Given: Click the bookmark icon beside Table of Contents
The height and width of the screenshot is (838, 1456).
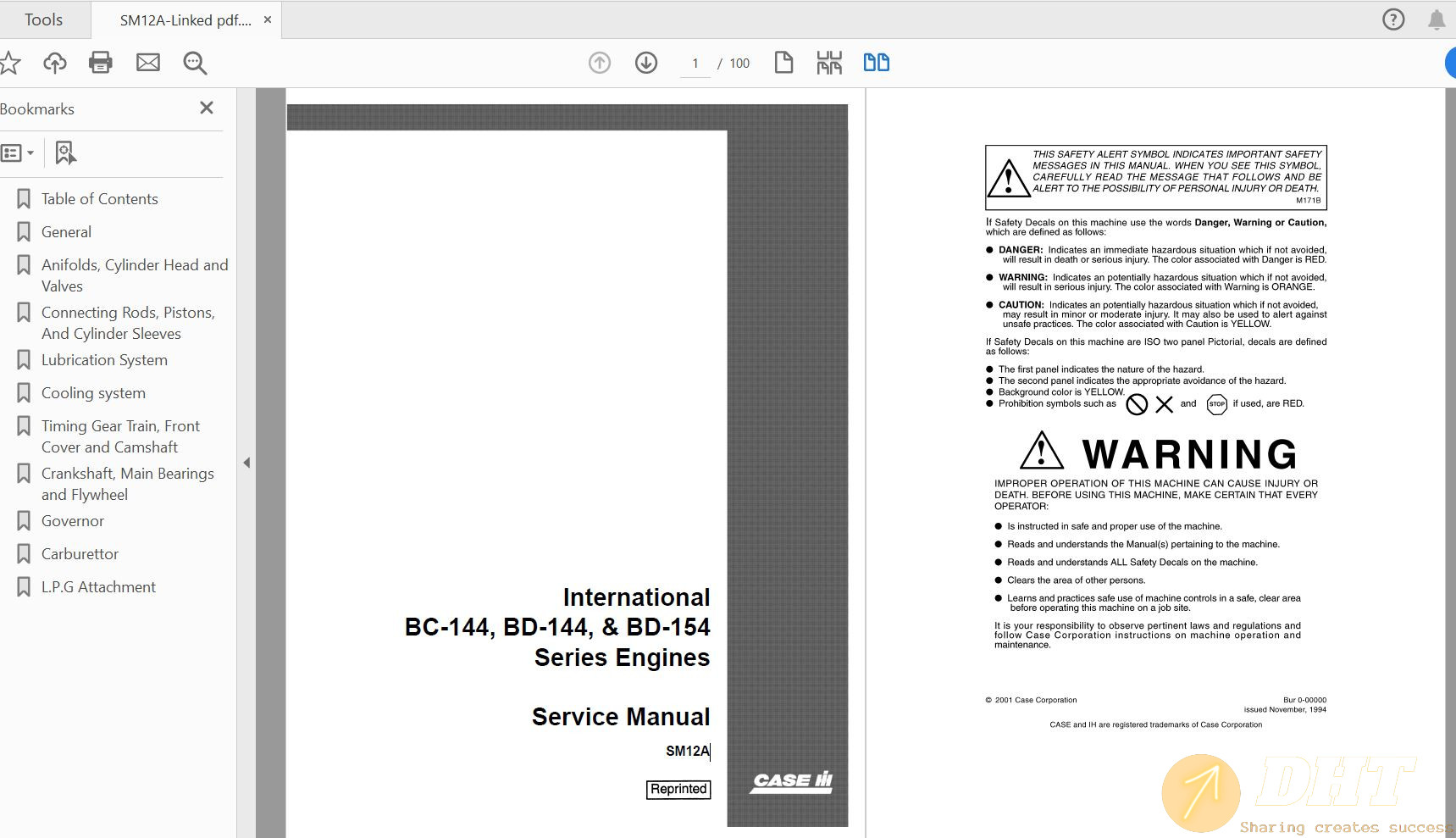Looking at the screenshot, I should tap(24, 199).
